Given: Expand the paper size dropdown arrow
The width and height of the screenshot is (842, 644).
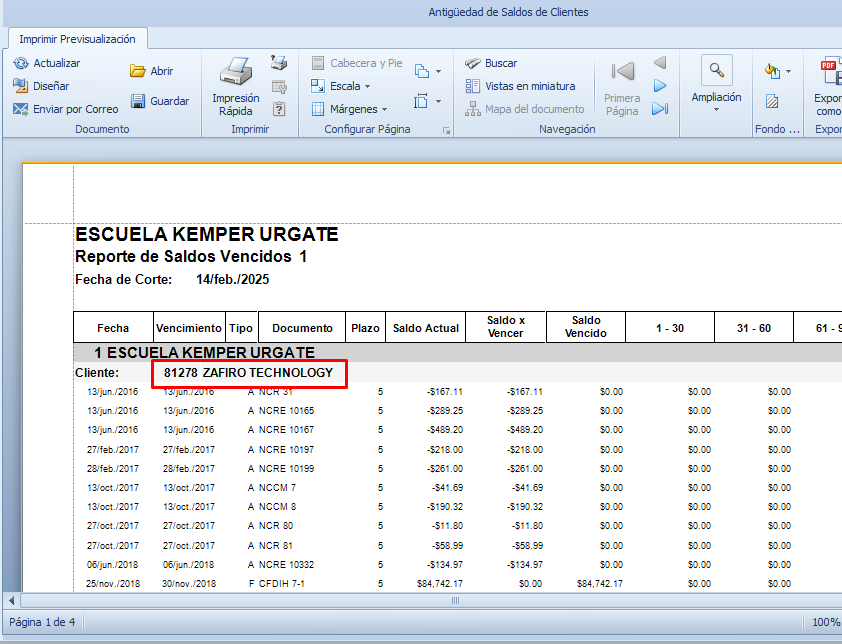Looking at the screenshot, I should [x=439, y=101].
